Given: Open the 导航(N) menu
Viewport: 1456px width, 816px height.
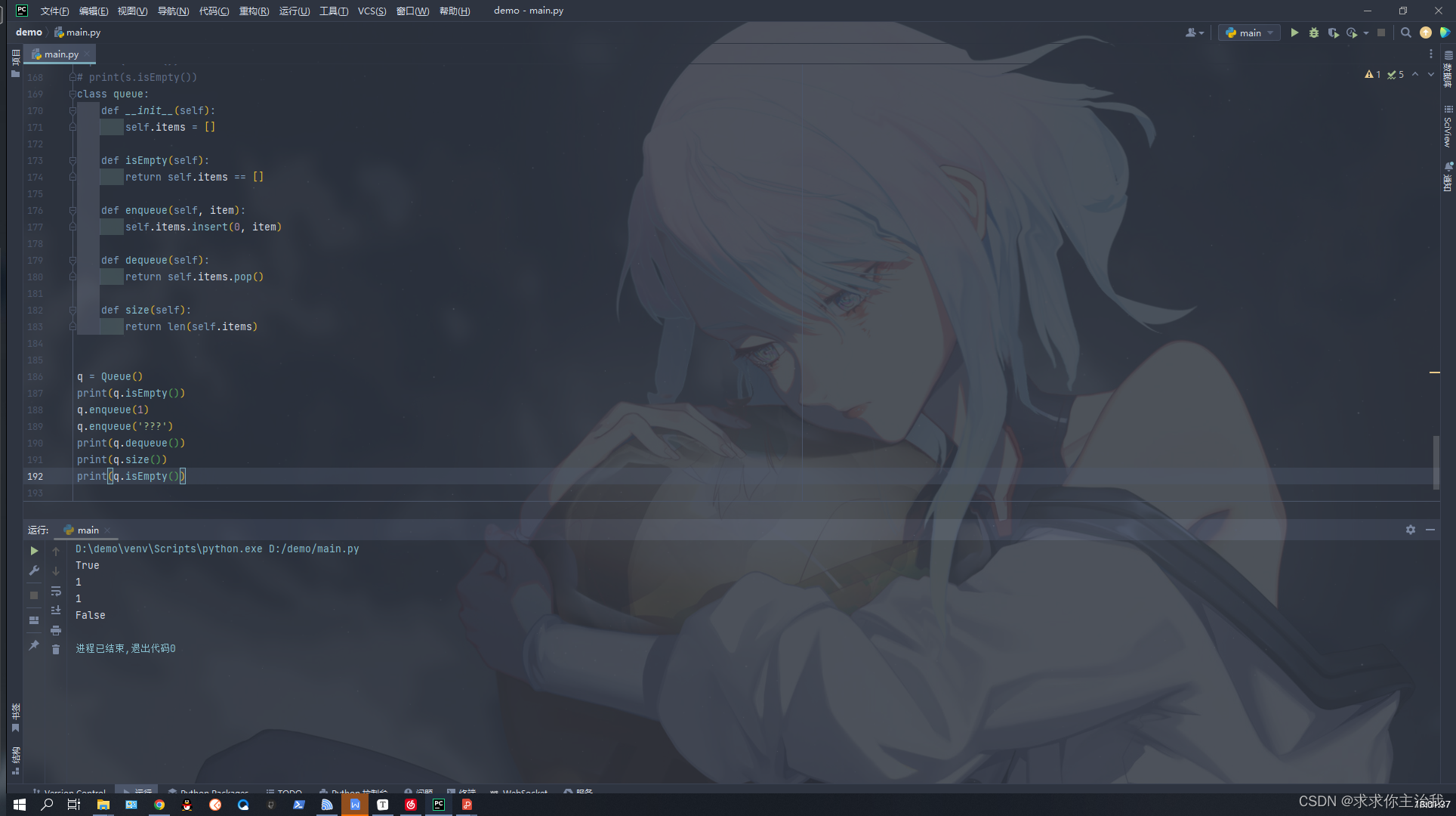Looking at the screenshot, I should click(x=173, y=11).
